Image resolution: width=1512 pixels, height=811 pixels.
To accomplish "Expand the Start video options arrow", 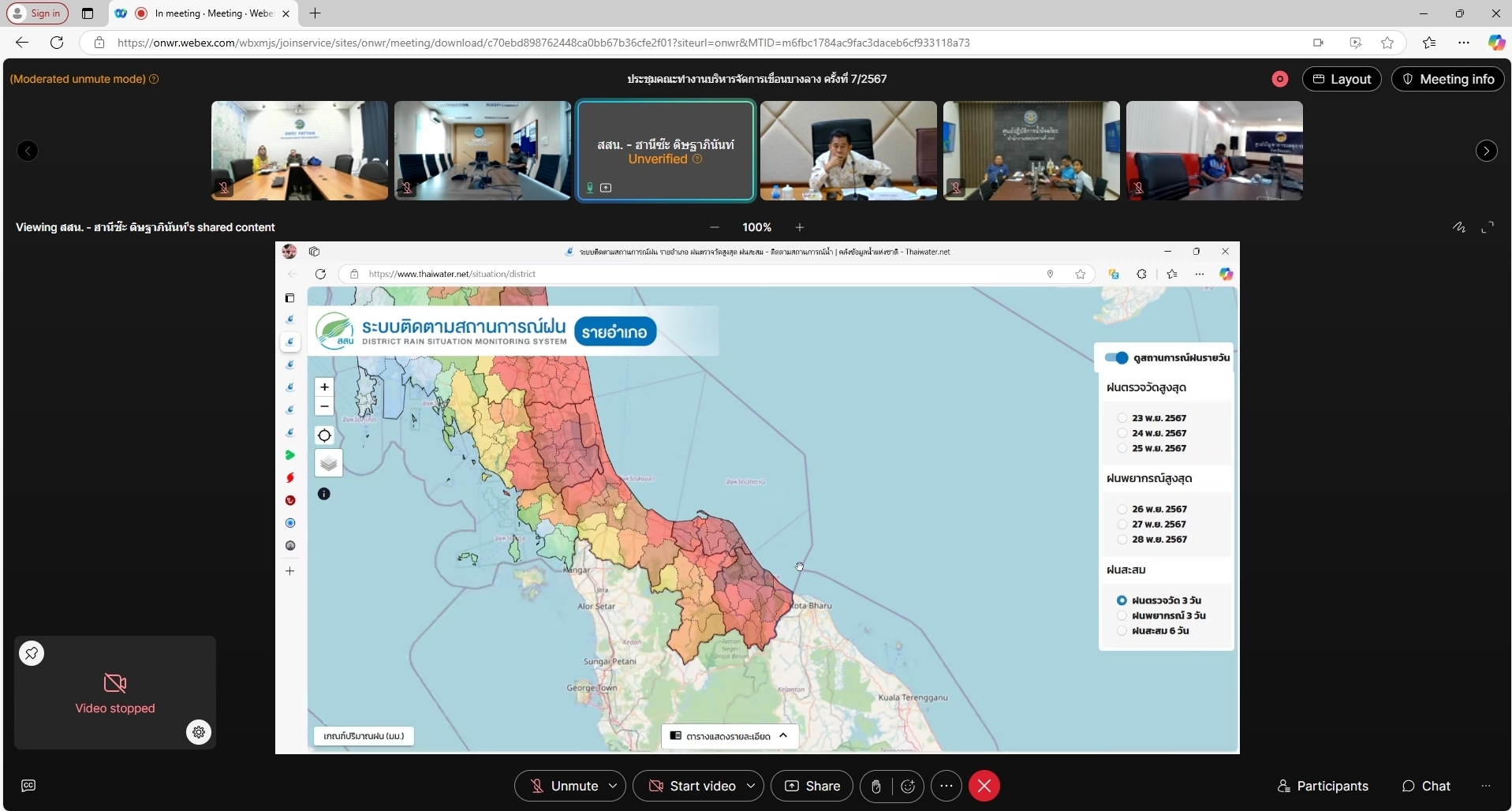I will pyautogui.click(x=751, y=786).
